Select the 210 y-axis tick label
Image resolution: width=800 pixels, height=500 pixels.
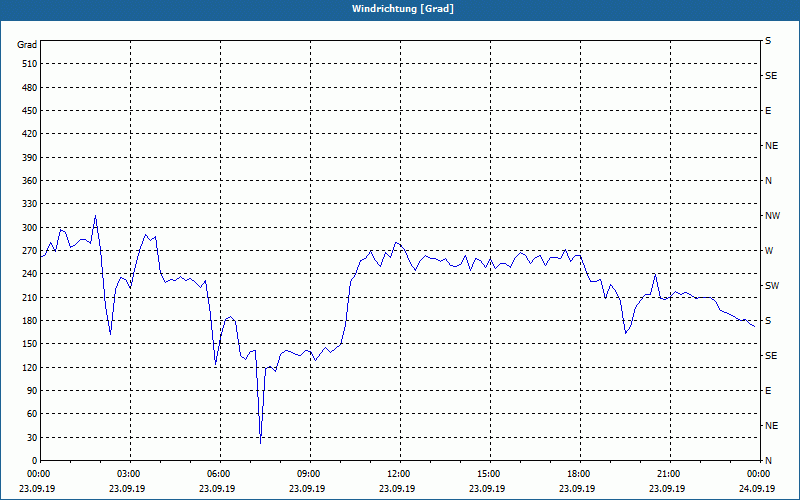[29, 297]
